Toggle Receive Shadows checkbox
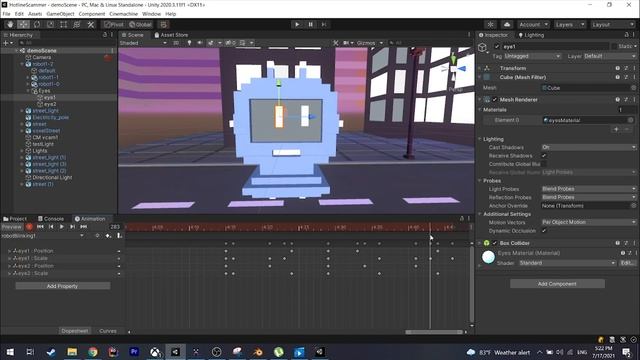 [x=544, y=156]
